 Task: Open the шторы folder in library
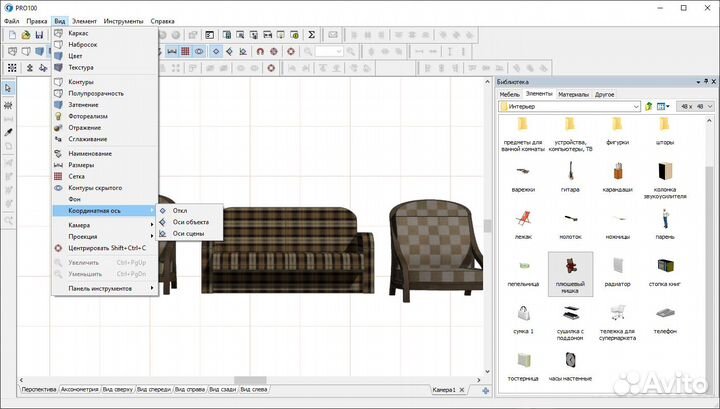pos(664,130)
